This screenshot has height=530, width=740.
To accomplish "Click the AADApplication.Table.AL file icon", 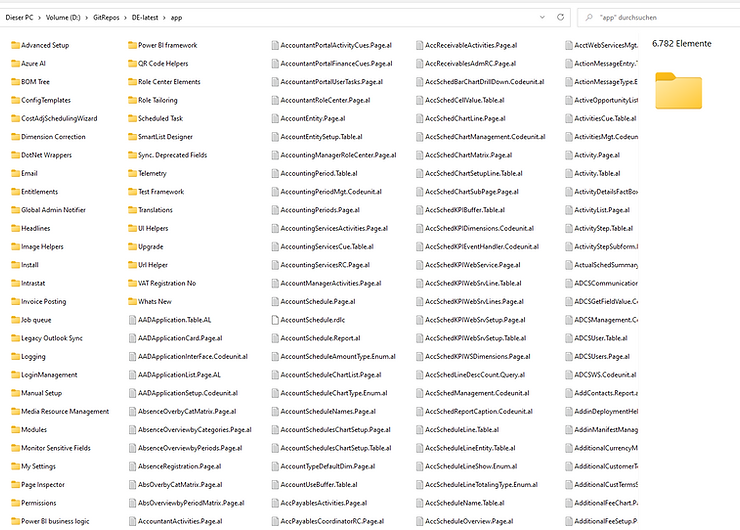I will tap(132, 320).
